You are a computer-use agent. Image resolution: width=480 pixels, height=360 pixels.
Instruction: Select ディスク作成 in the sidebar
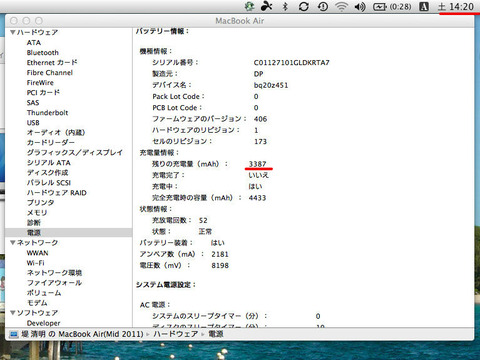coord(47,173)
